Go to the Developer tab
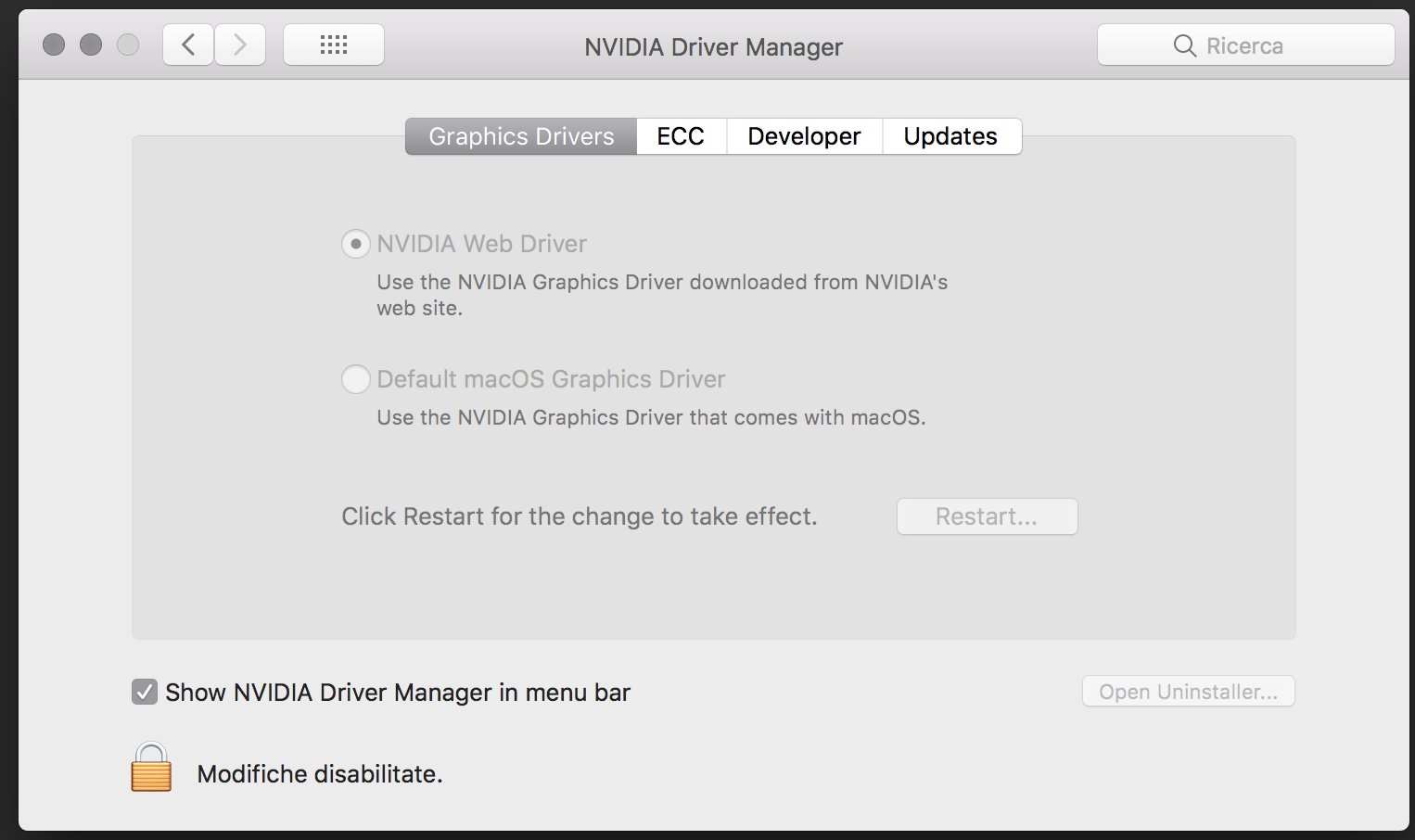1415x840 pixels. click(804, 136)
